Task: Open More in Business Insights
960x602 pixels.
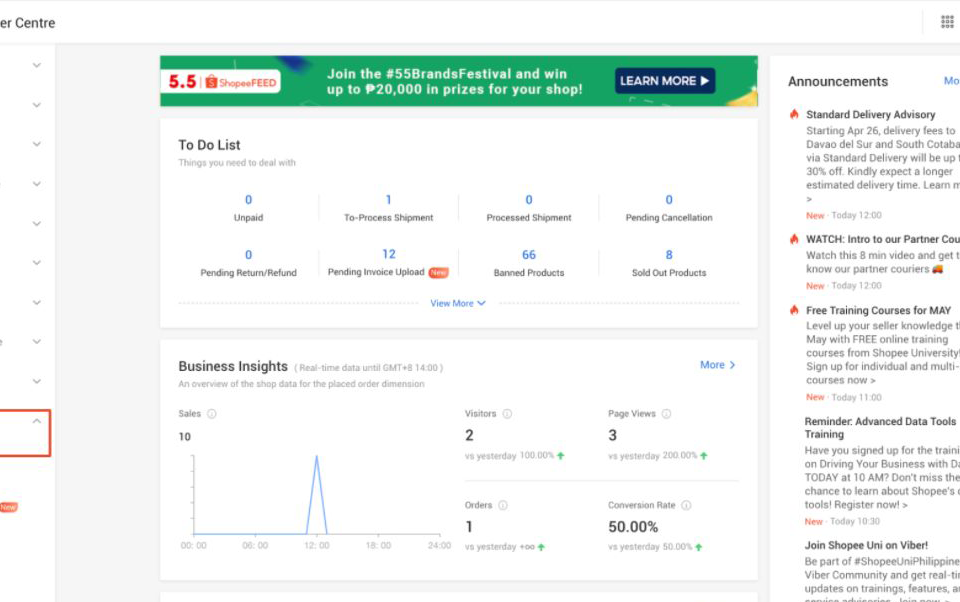Action: (717, 365)
